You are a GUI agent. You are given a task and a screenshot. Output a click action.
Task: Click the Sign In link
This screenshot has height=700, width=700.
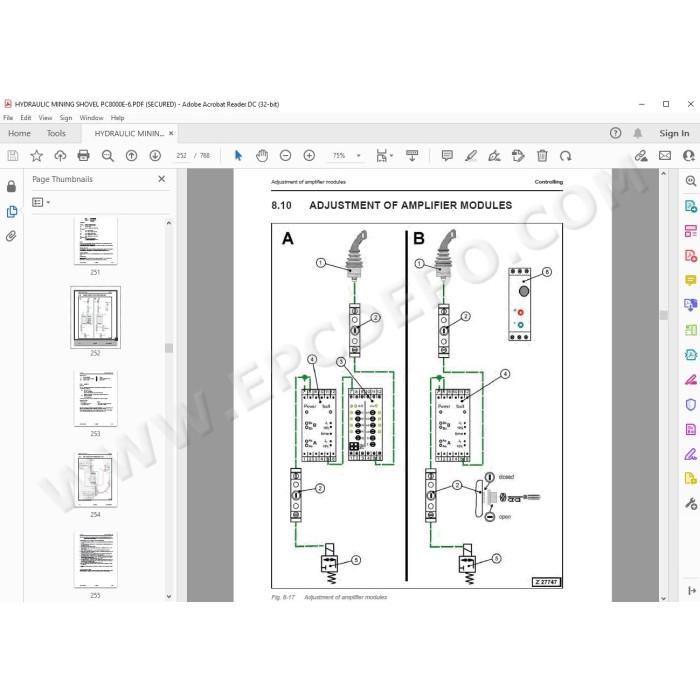coord(674,133)
